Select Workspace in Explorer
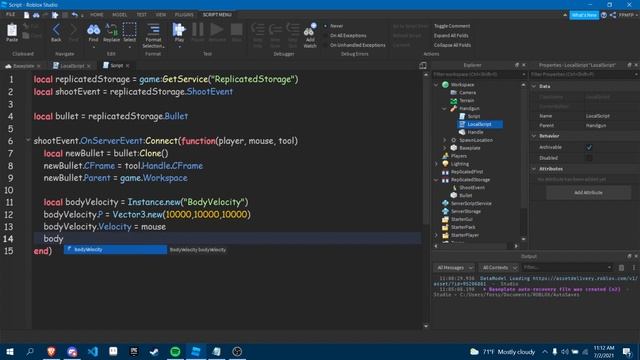Image resolution: width=640 pixels, height=360 pixels. coord(462,84)
